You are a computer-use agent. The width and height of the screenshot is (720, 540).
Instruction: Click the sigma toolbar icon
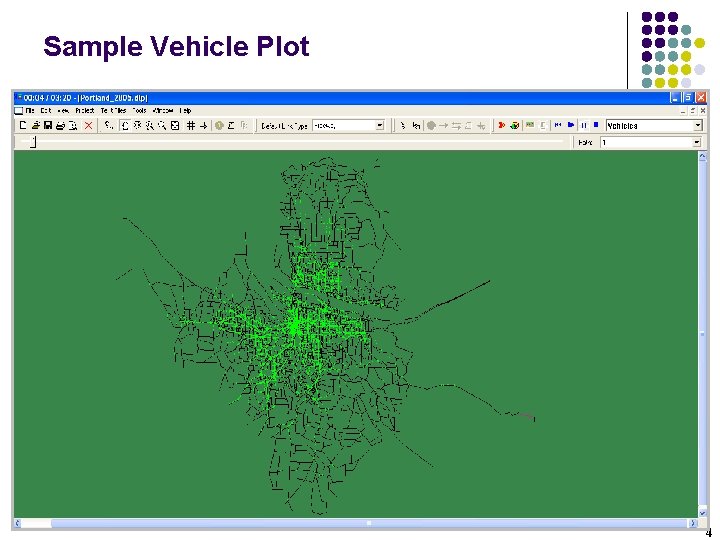(231, 125)
